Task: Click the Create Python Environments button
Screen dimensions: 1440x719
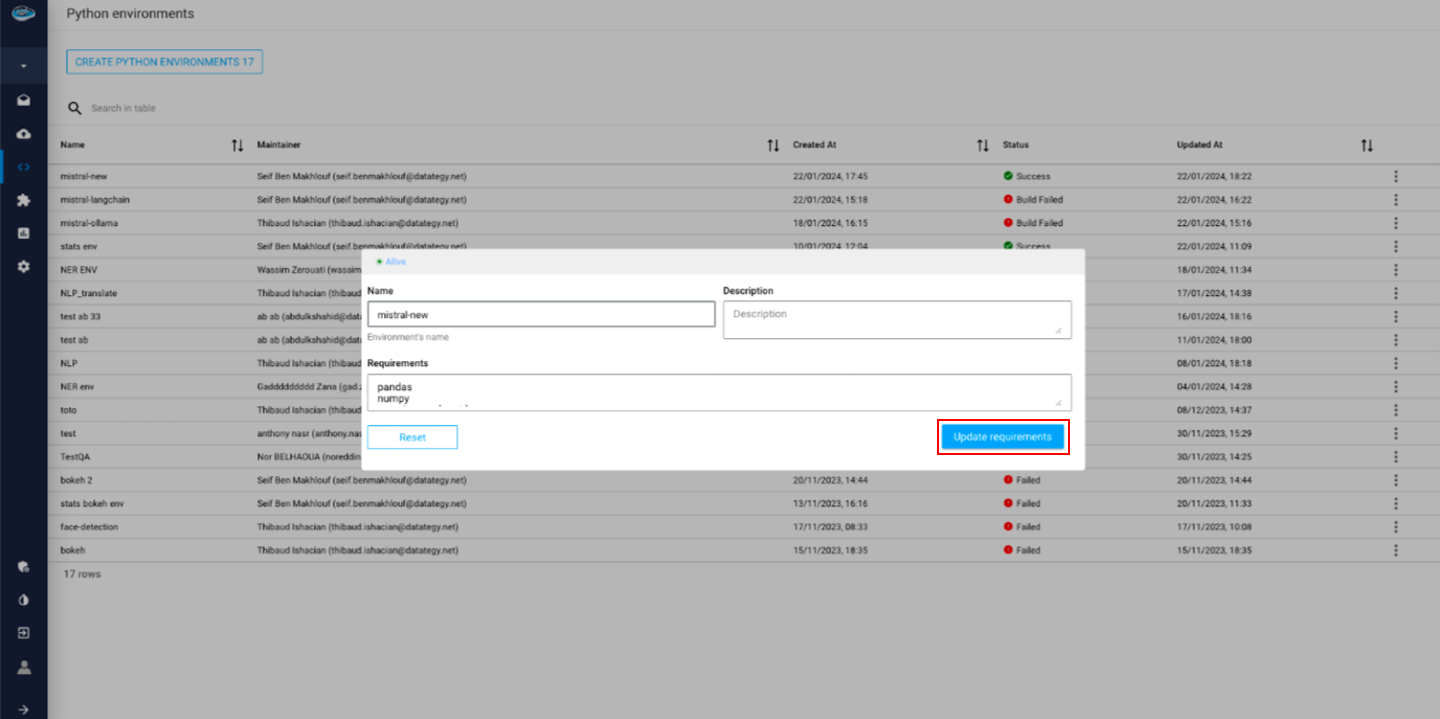Action: [x=164, y=62]
